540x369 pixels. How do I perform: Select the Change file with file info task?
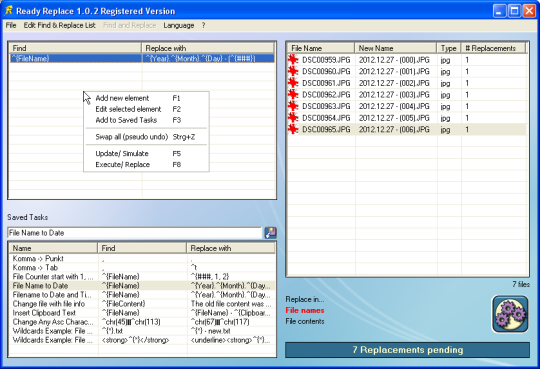tap(143, 304)
